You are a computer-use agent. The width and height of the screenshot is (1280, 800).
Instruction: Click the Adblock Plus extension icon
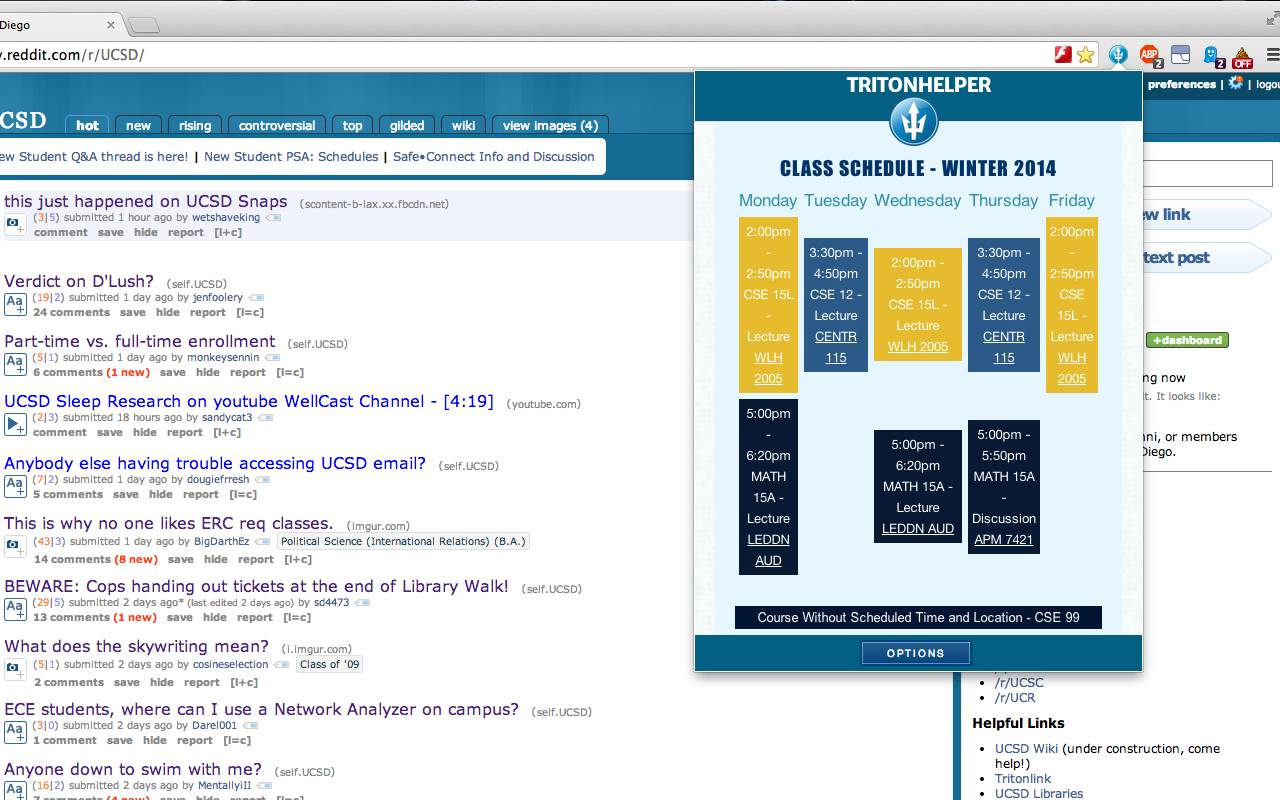[x=1150, y=55]
